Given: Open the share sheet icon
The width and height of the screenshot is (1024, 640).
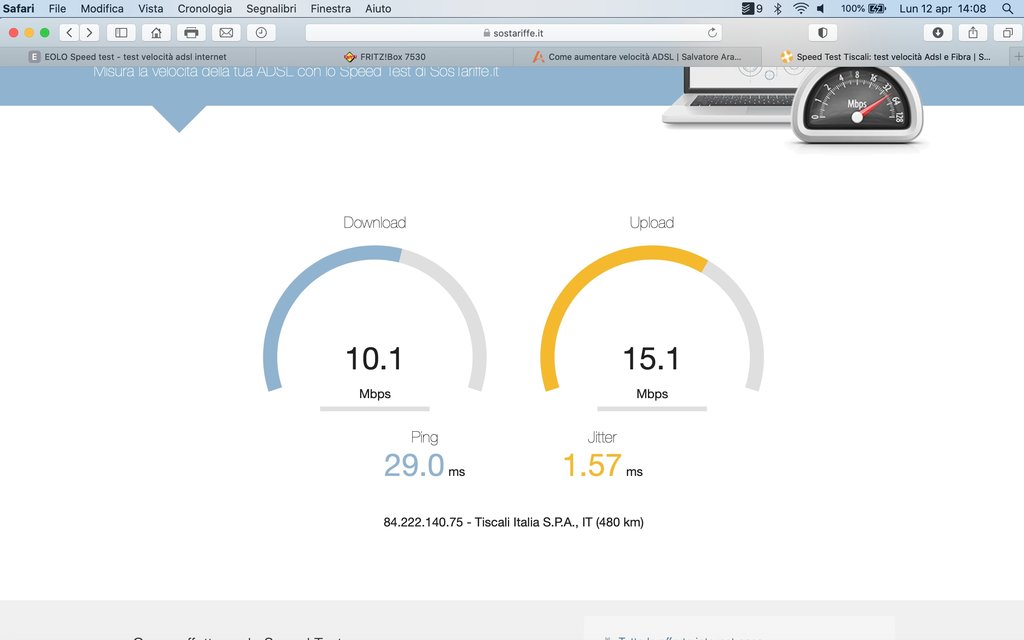Looking at the screenshot, I should pyautogui.click(x=972, y=33).
